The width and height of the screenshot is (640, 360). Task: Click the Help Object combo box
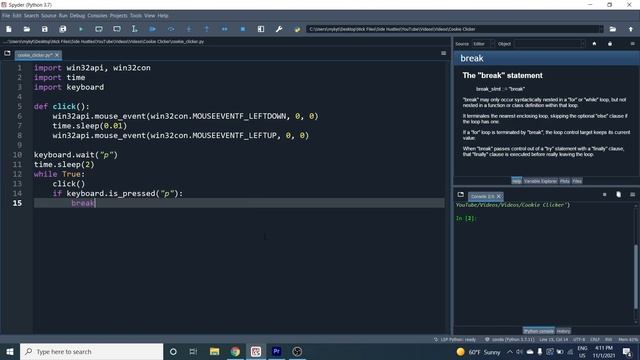549,44
